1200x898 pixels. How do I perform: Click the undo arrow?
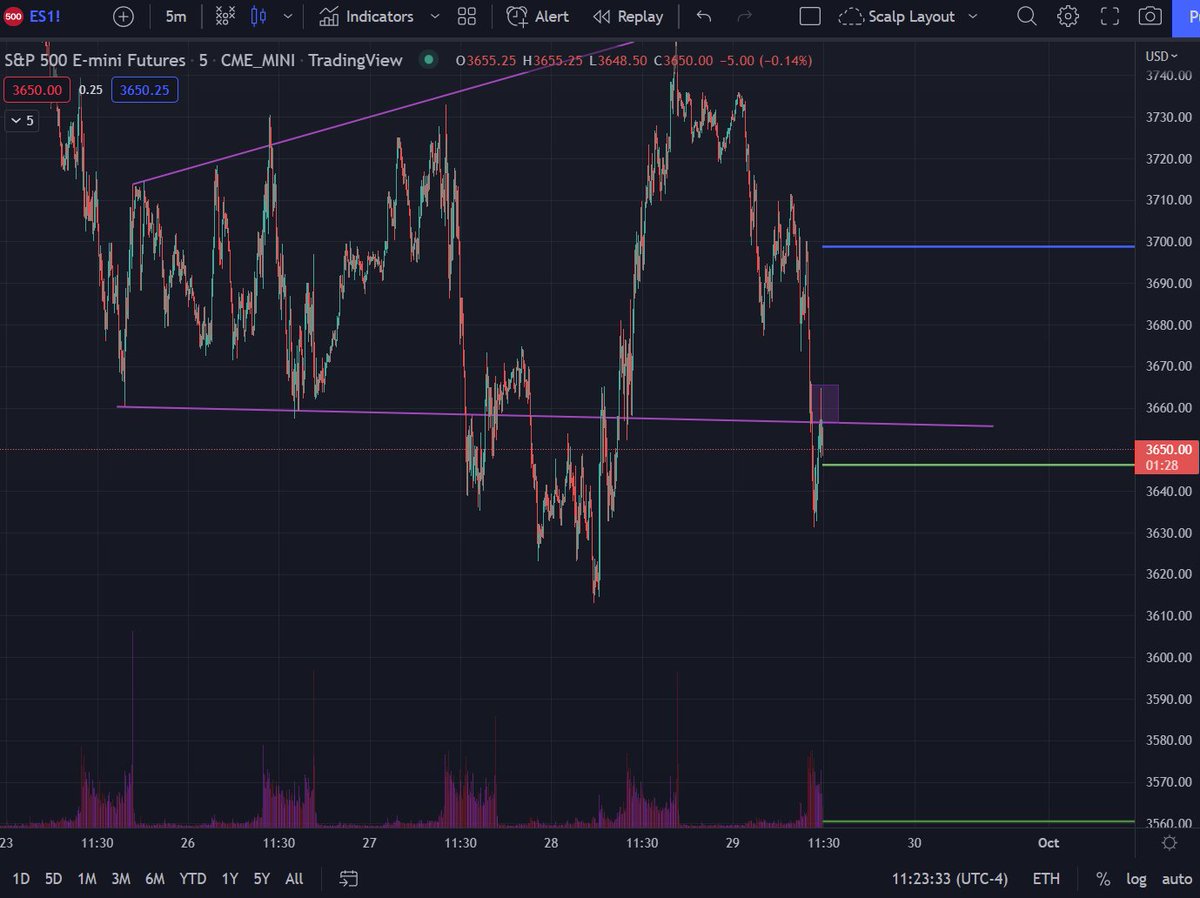702,16
